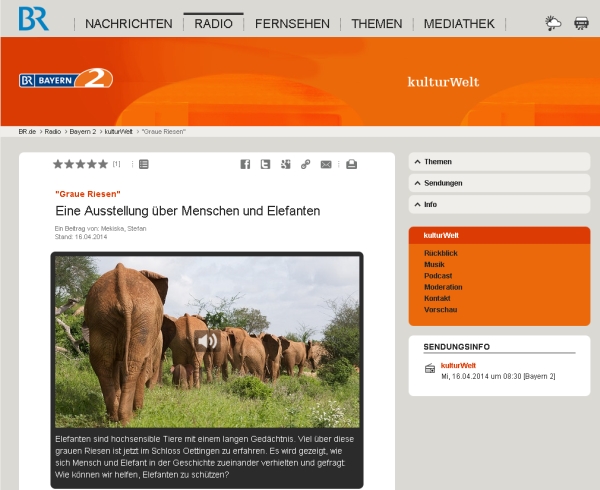Click the SENDUNGSINFO heading
Screen dimensions: 600x490
pos(457,347)
